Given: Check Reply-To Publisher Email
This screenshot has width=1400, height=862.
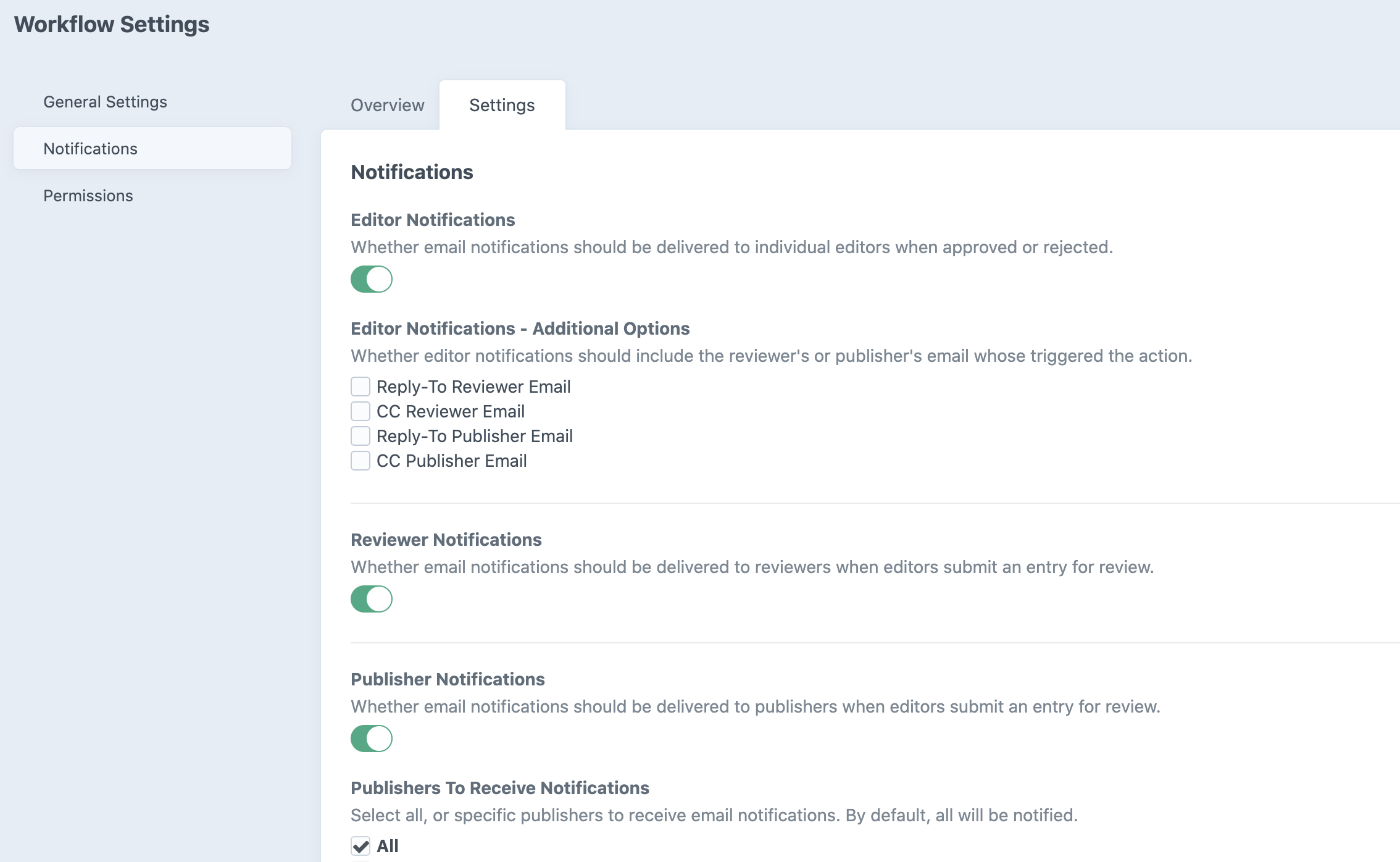Looking at the screenshot, I should tap(360, 435).
